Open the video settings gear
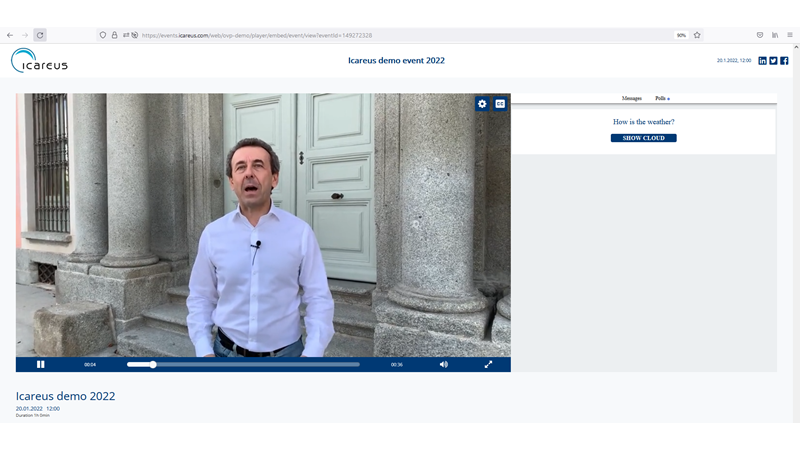The width and height of the screenshot is (800, 450). click(482, 104)
